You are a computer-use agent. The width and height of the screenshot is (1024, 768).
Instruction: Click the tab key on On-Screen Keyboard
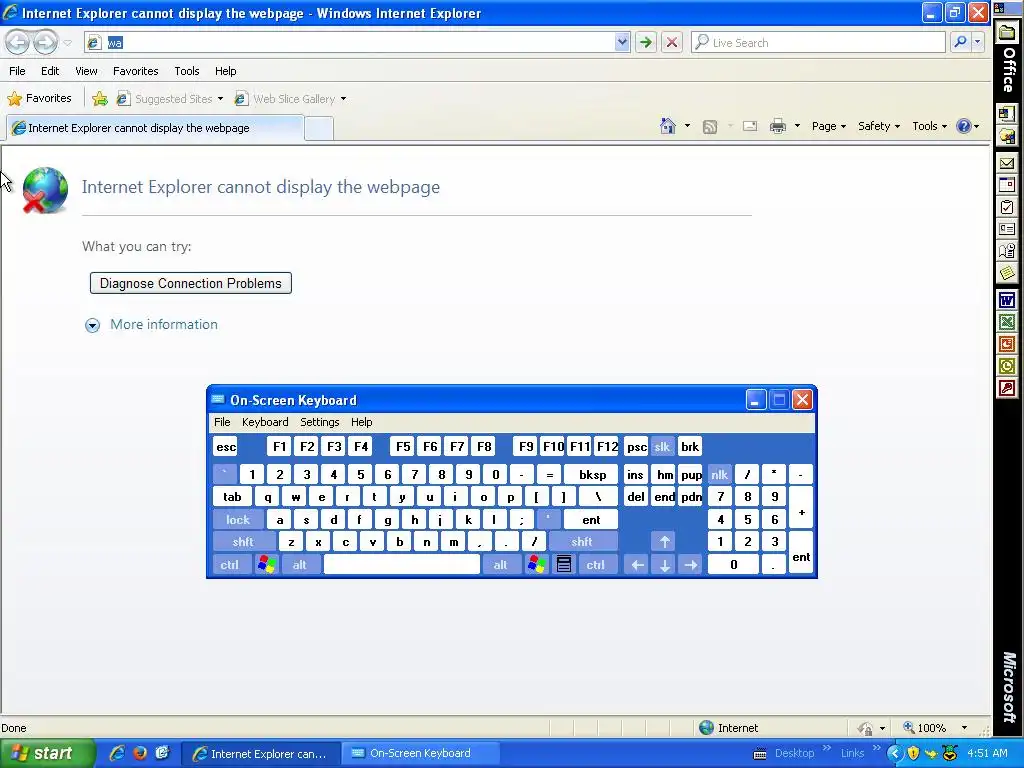pyautogui.click(x=232, y=497)
